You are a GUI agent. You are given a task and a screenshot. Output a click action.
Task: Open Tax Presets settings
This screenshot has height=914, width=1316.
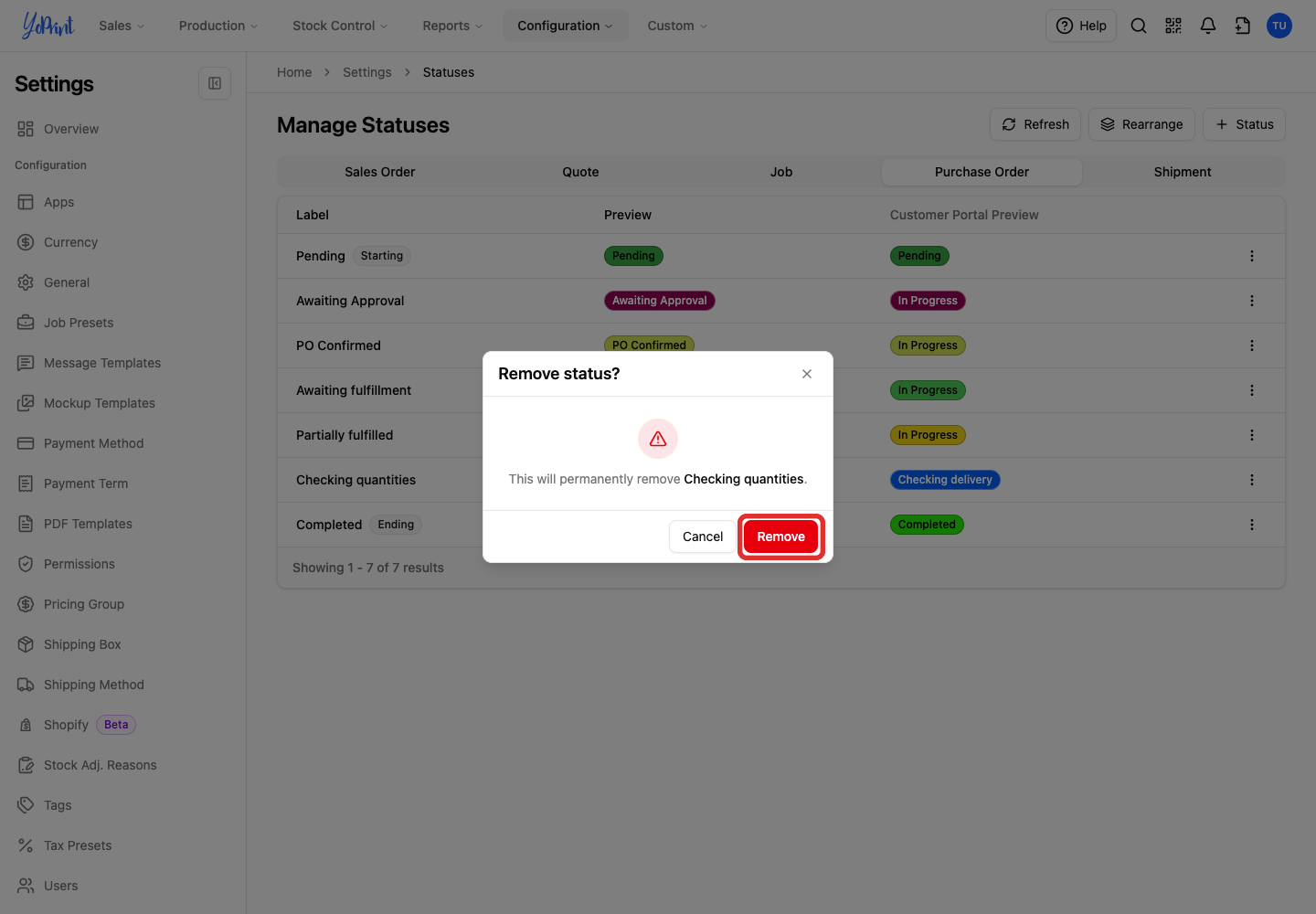(122, 845)
